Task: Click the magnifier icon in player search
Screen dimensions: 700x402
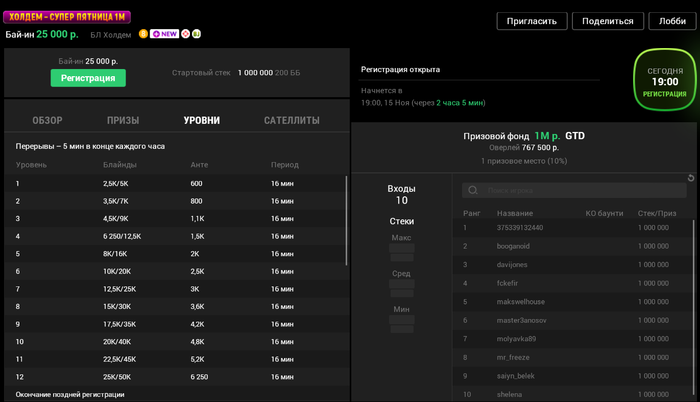Action: tap(473, 190)
